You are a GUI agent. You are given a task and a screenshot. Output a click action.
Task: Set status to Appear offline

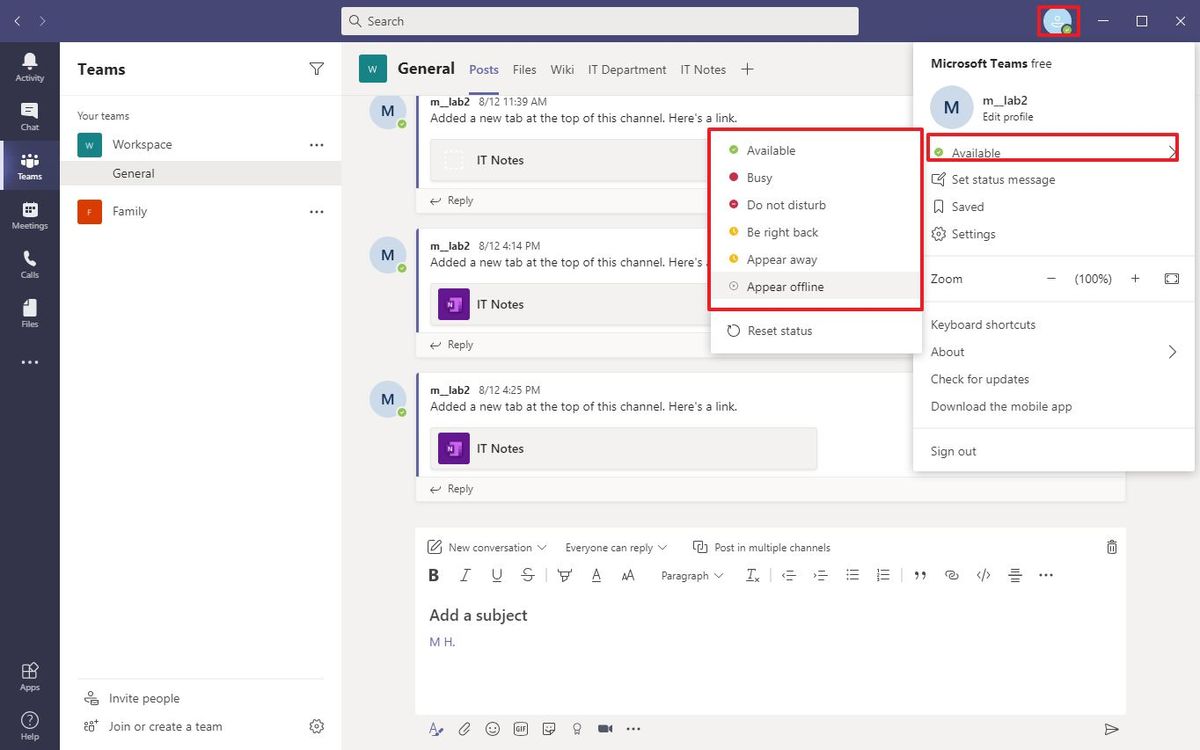click(x=784, y=286)
